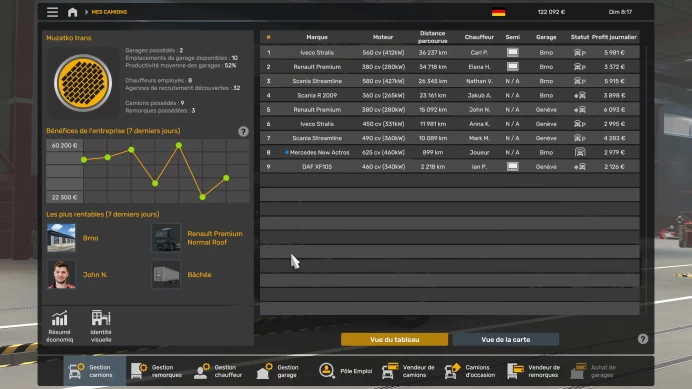The height and width of the screenshot is (389, 692).
Task: Click status icon for John N. truck row
Action: coord(579,110)
